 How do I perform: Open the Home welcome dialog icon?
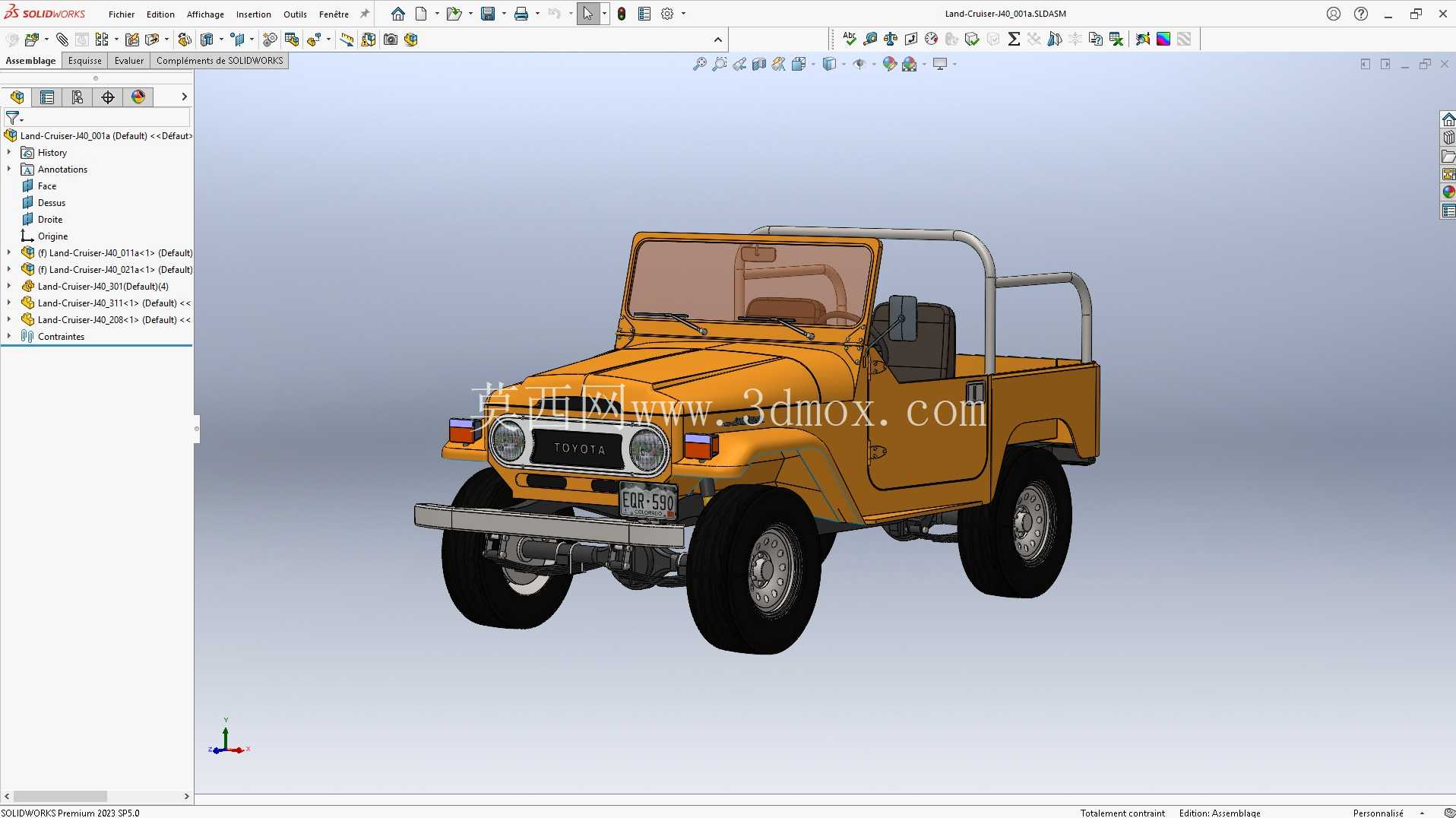(398, 14)
